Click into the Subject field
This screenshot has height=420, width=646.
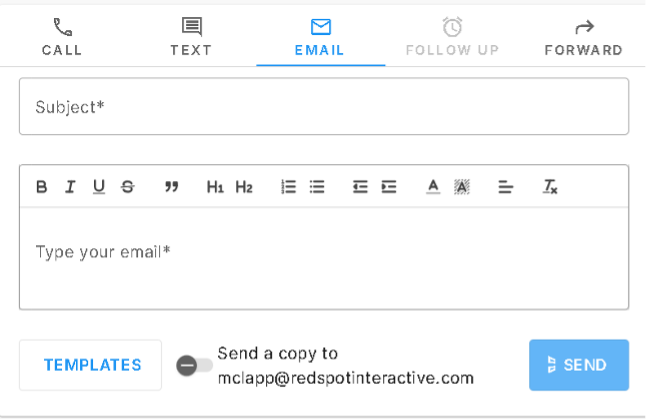pyautogui.click(x=324, y=106)
